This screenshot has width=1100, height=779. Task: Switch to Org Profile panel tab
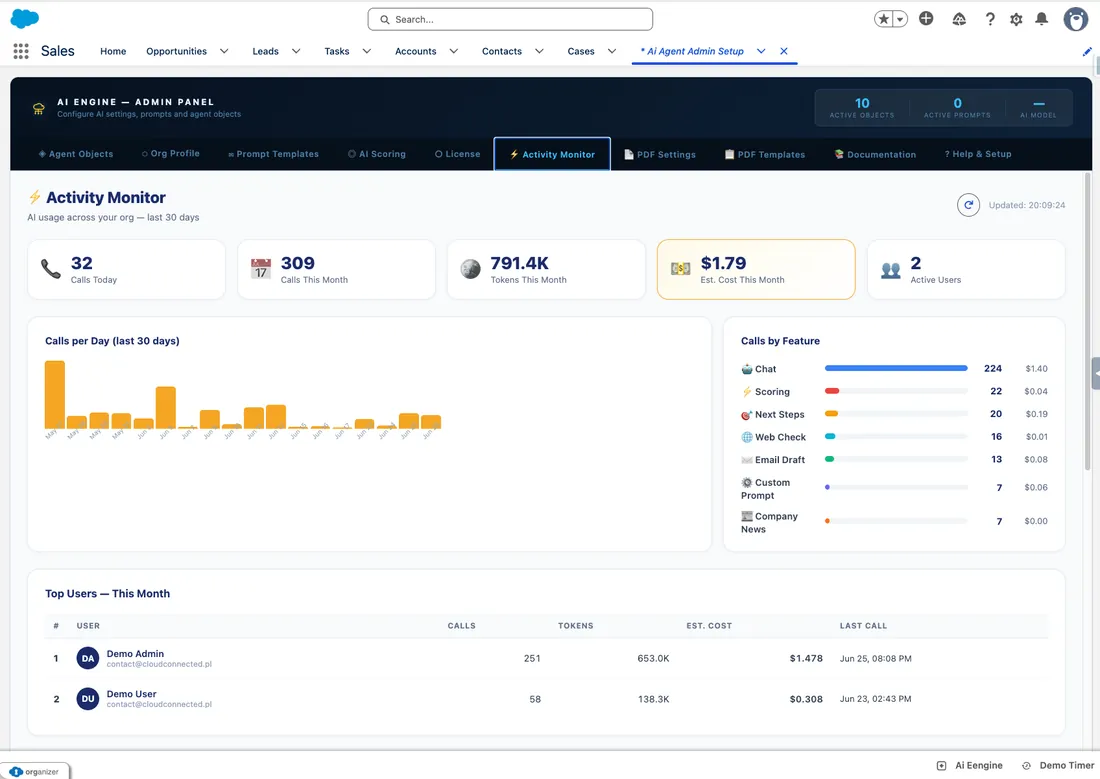pos(170,154)
